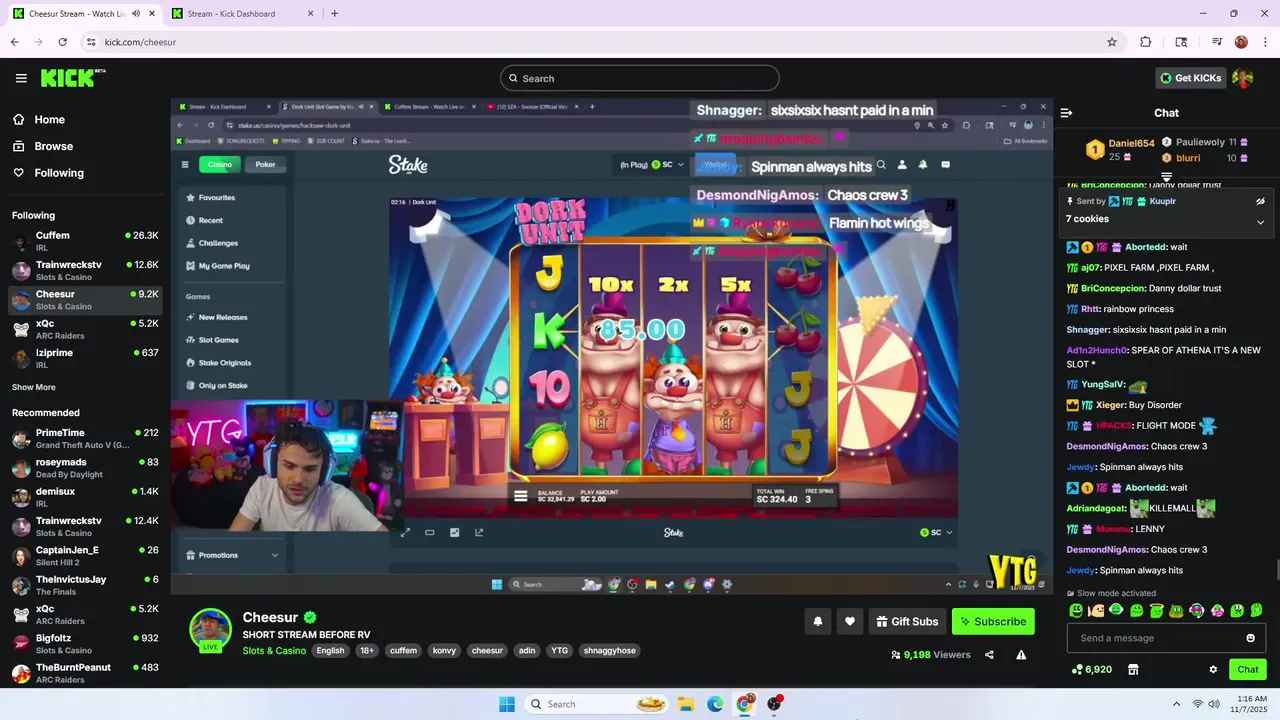Toggle stream notification bell
The width and height of the screenshot is (1280, 720).
817,621
